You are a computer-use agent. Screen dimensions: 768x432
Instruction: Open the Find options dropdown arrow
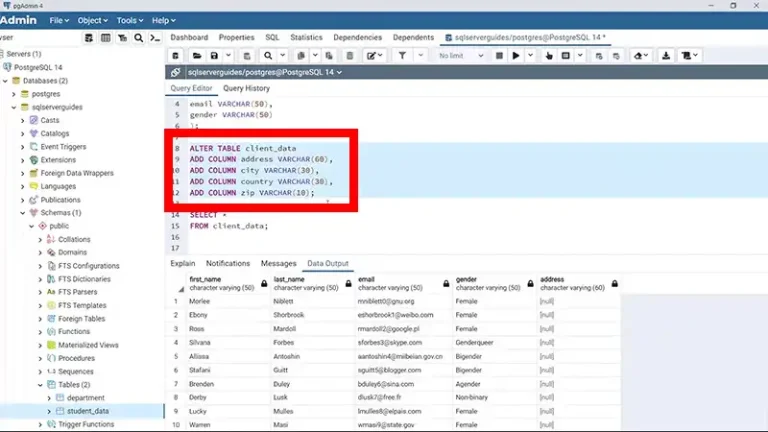click(x=283, y=56)
